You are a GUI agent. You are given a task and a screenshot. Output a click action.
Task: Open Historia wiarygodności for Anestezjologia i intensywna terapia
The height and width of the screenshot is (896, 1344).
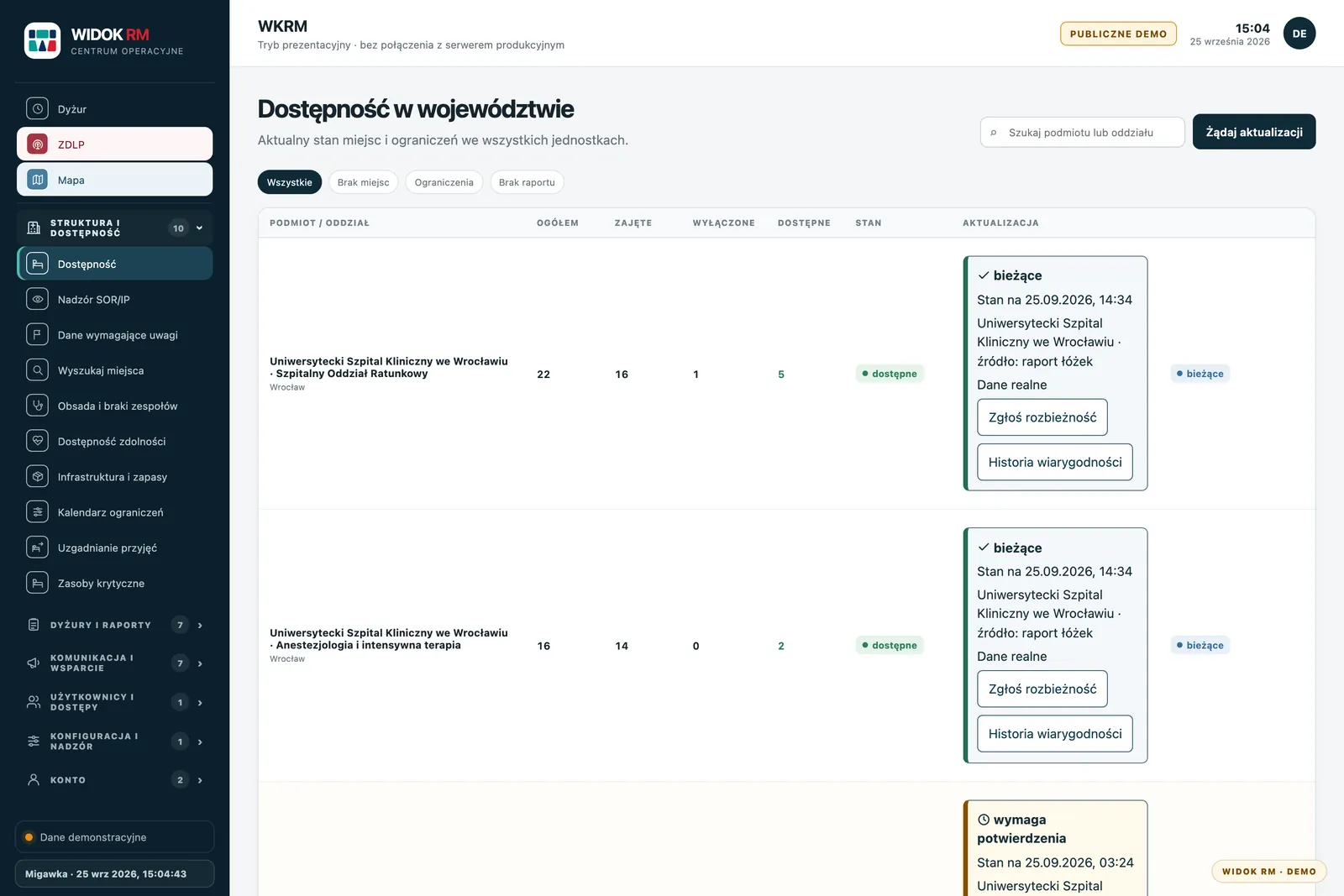(x=1055, y=734)
